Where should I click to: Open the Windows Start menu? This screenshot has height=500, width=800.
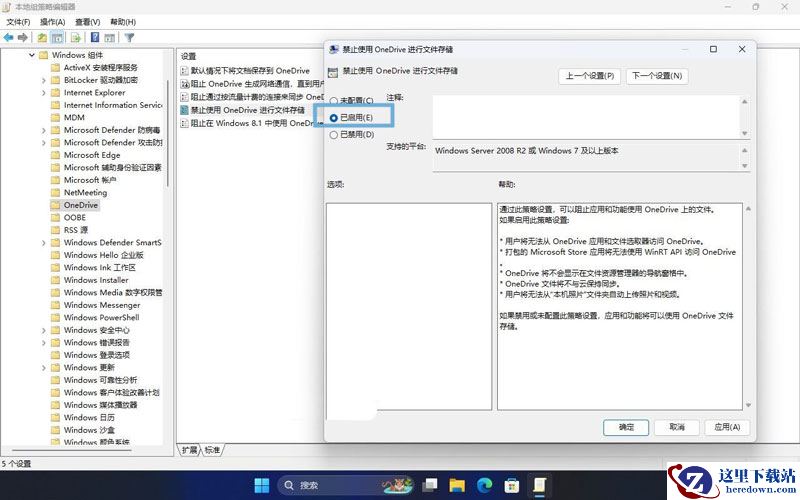tap(262, 485)
